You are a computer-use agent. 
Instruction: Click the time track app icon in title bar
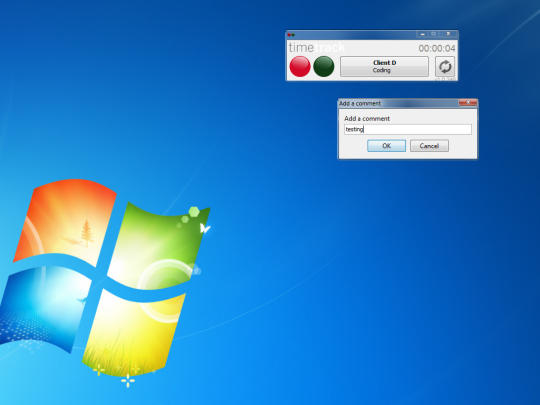(x=291, y=35)
